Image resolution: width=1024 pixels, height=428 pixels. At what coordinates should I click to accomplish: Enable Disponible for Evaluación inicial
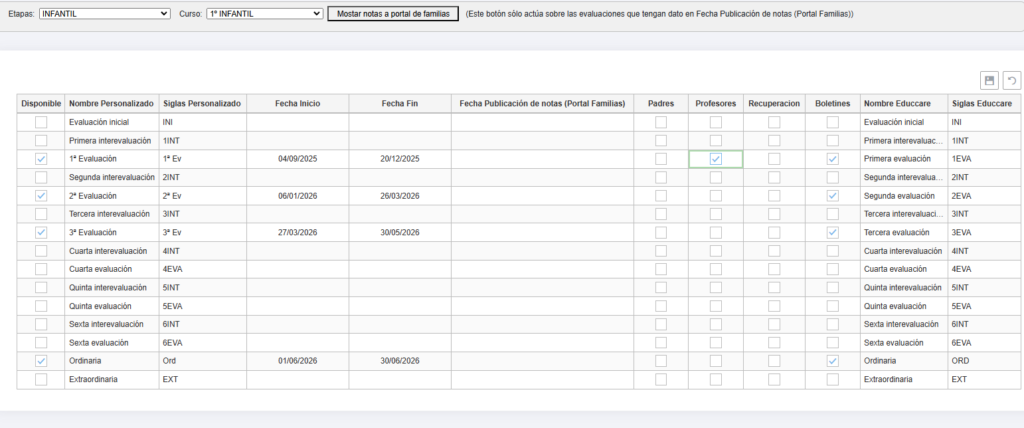click(x=41, y=122)
